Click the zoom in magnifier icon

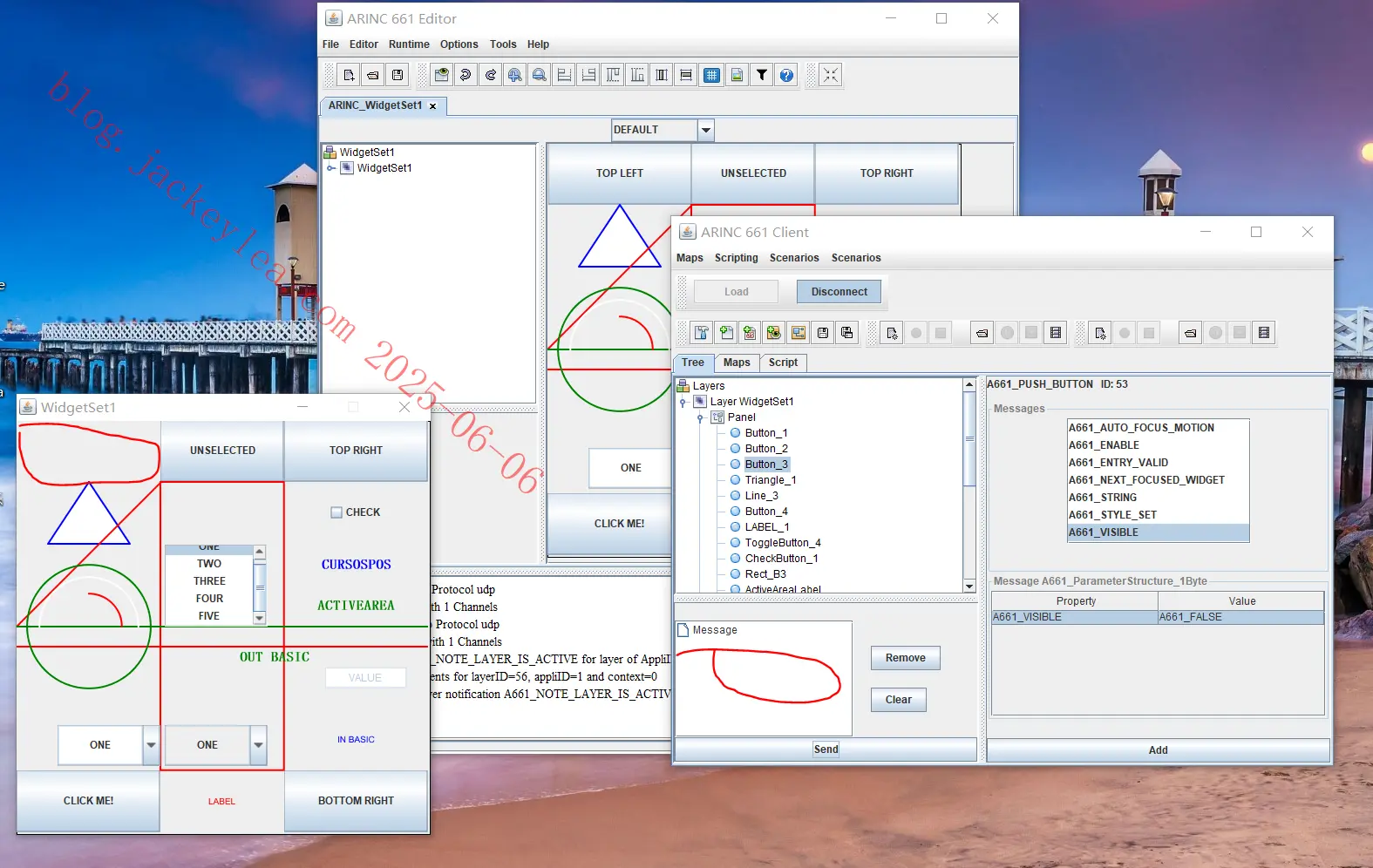point(515,75)
